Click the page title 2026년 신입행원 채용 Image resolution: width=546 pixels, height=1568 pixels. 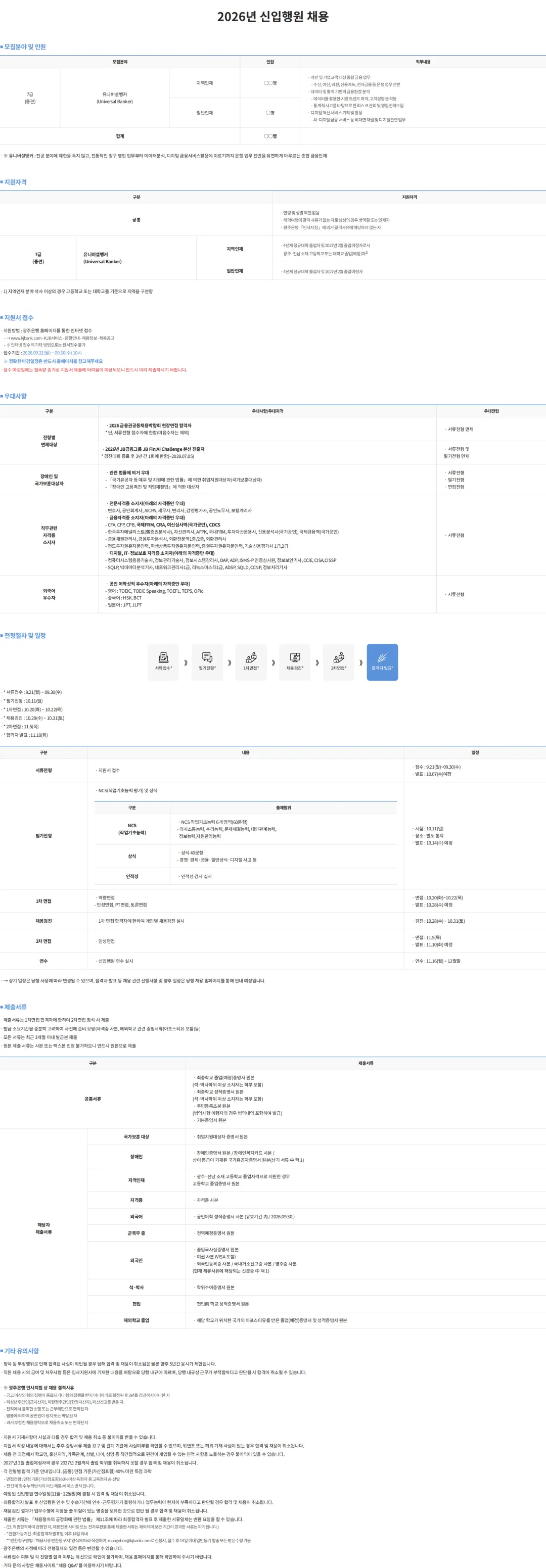272,17
